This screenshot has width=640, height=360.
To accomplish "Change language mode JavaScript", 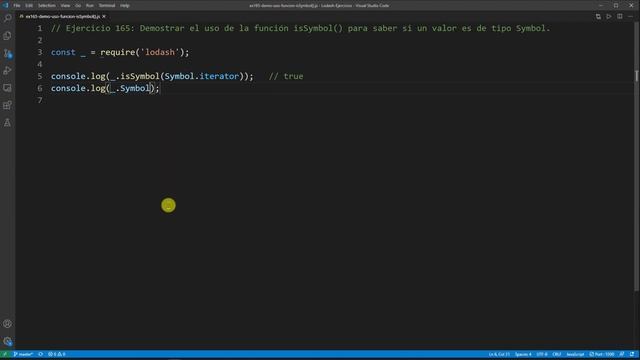I will (x=575, y=354).
